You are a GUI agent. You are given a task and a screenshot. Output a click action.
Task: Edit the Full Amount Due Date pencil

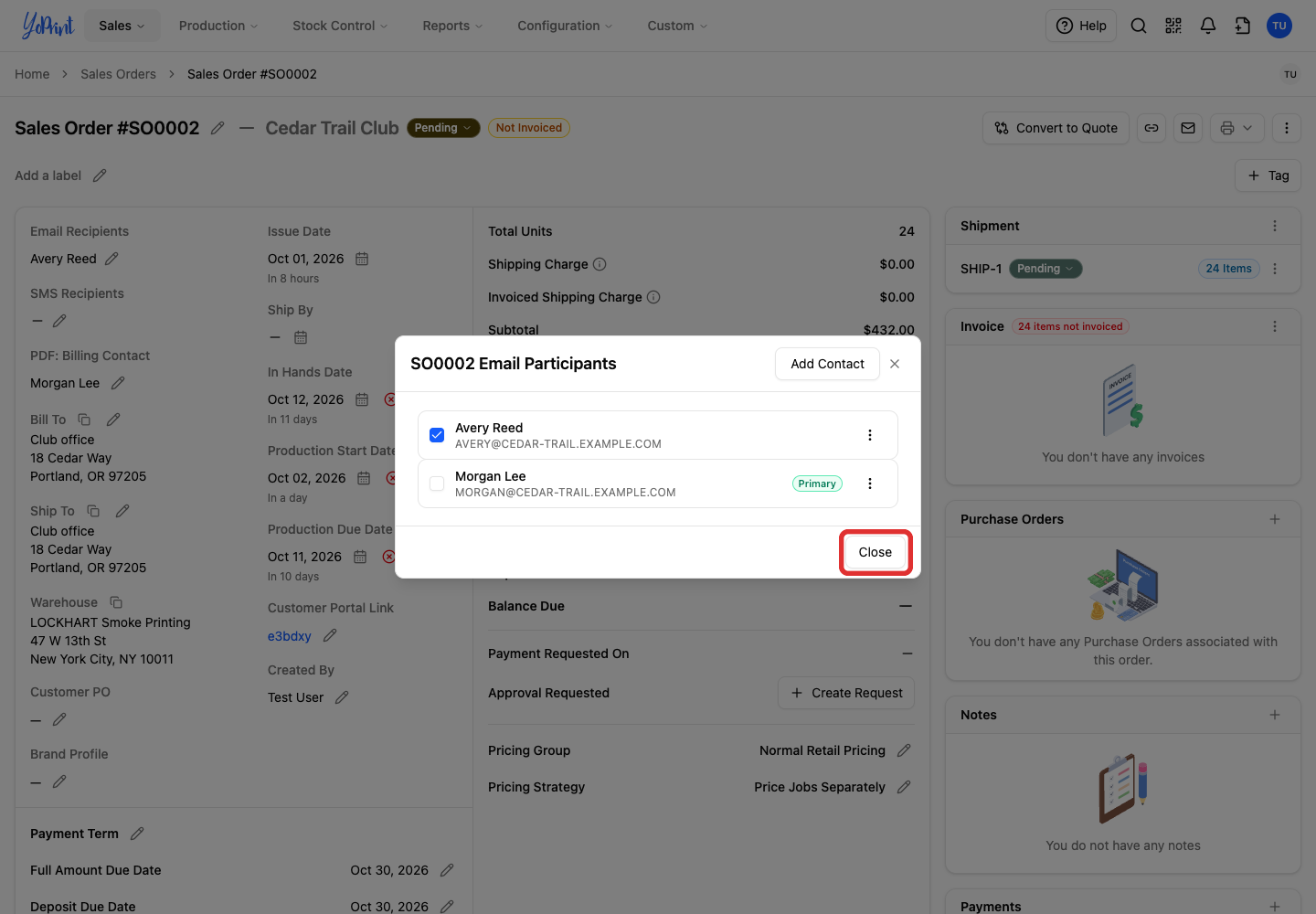pyautogui.click(x=447, y=870)
